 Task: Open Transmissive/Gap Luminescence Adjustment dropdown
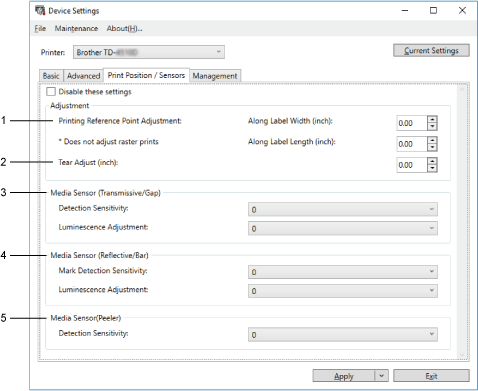(x=343, y=229)
